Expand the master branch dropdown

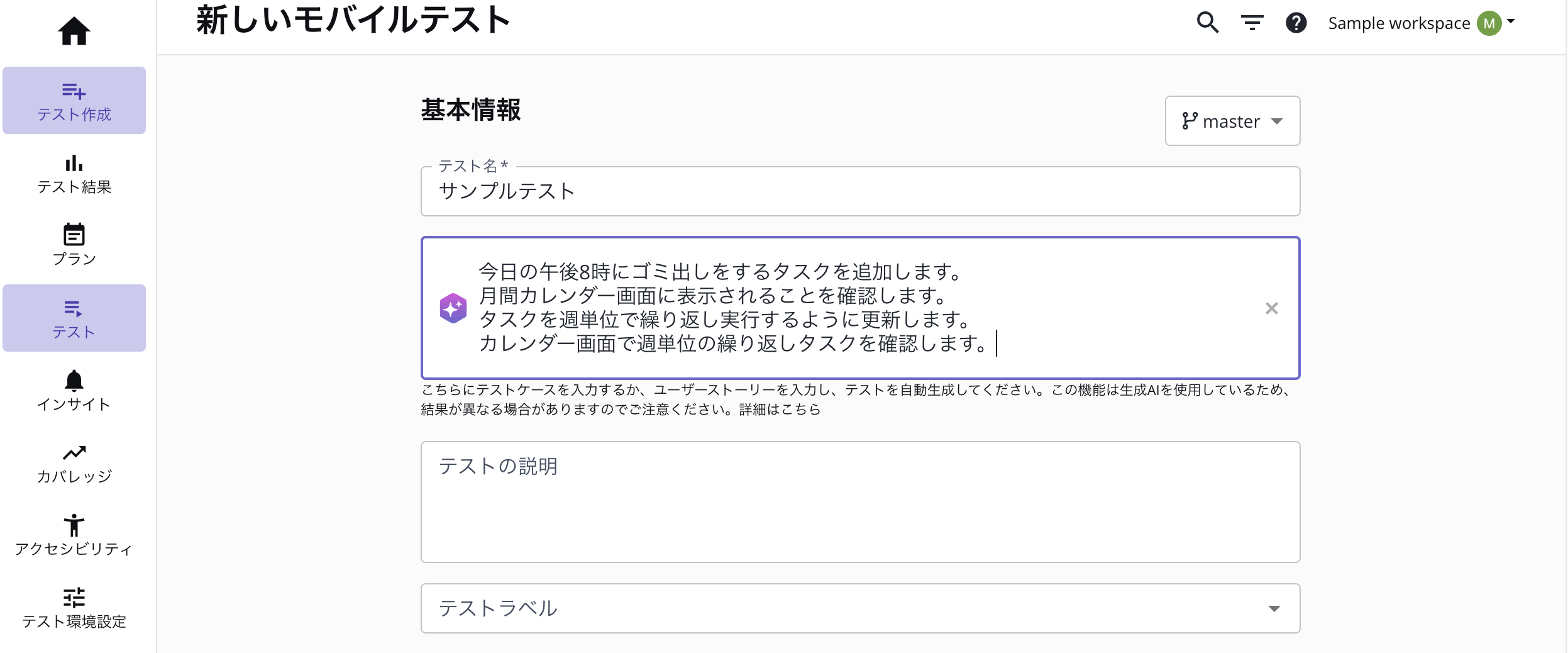(x=1232, y=121)
